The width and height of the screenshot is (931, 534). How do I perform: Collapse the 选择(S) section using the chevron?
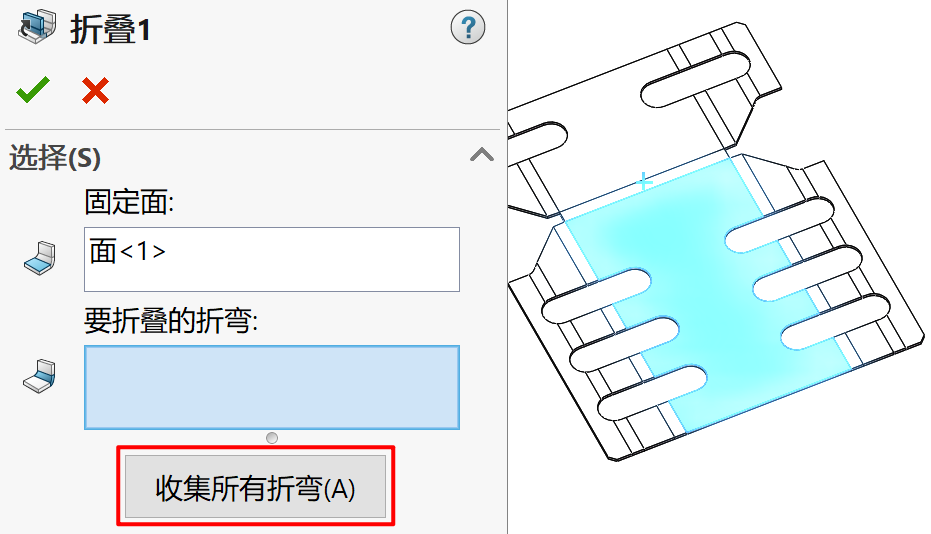(482, 155)
